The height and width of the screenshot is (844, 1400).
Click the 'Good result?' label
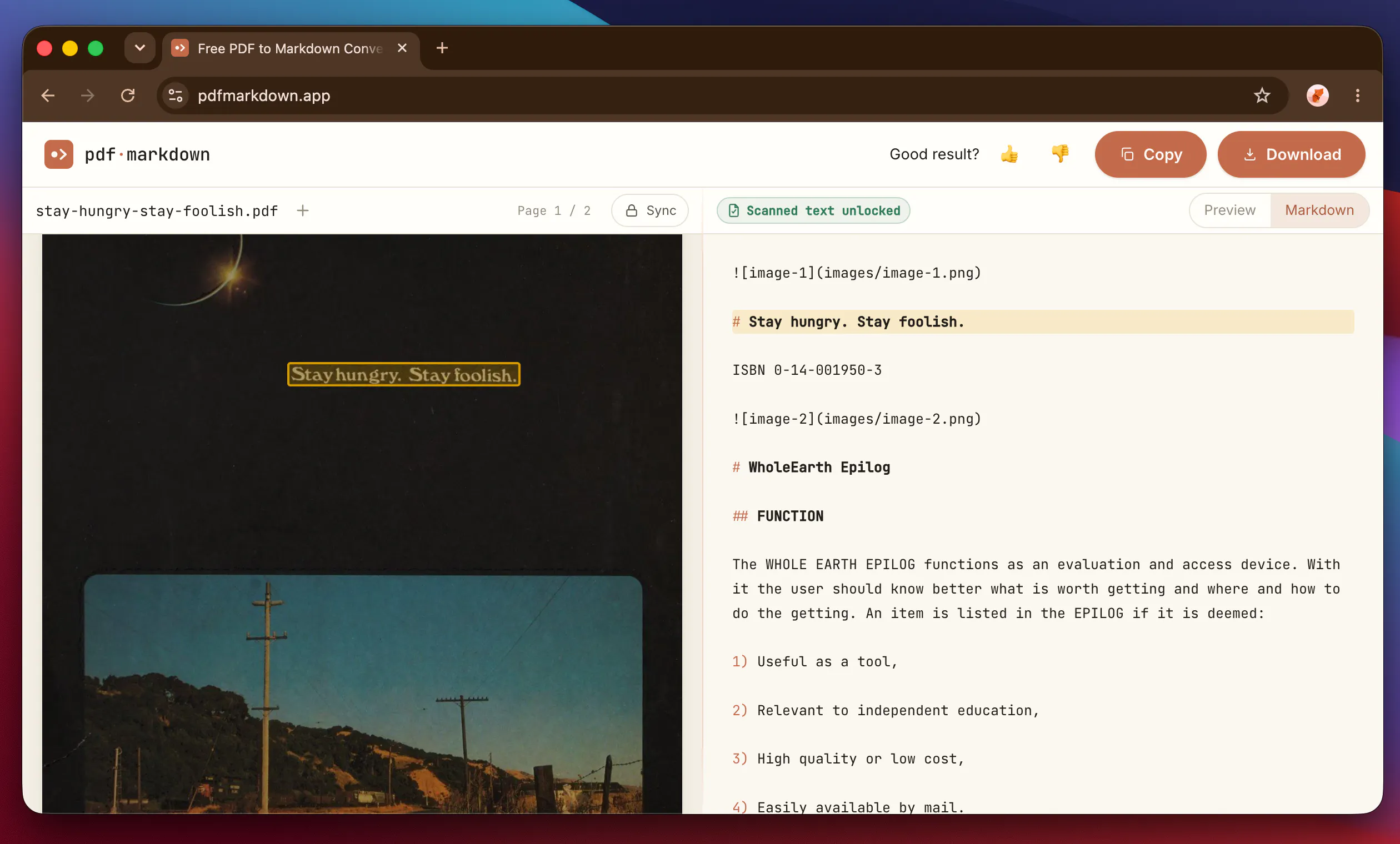934,154
